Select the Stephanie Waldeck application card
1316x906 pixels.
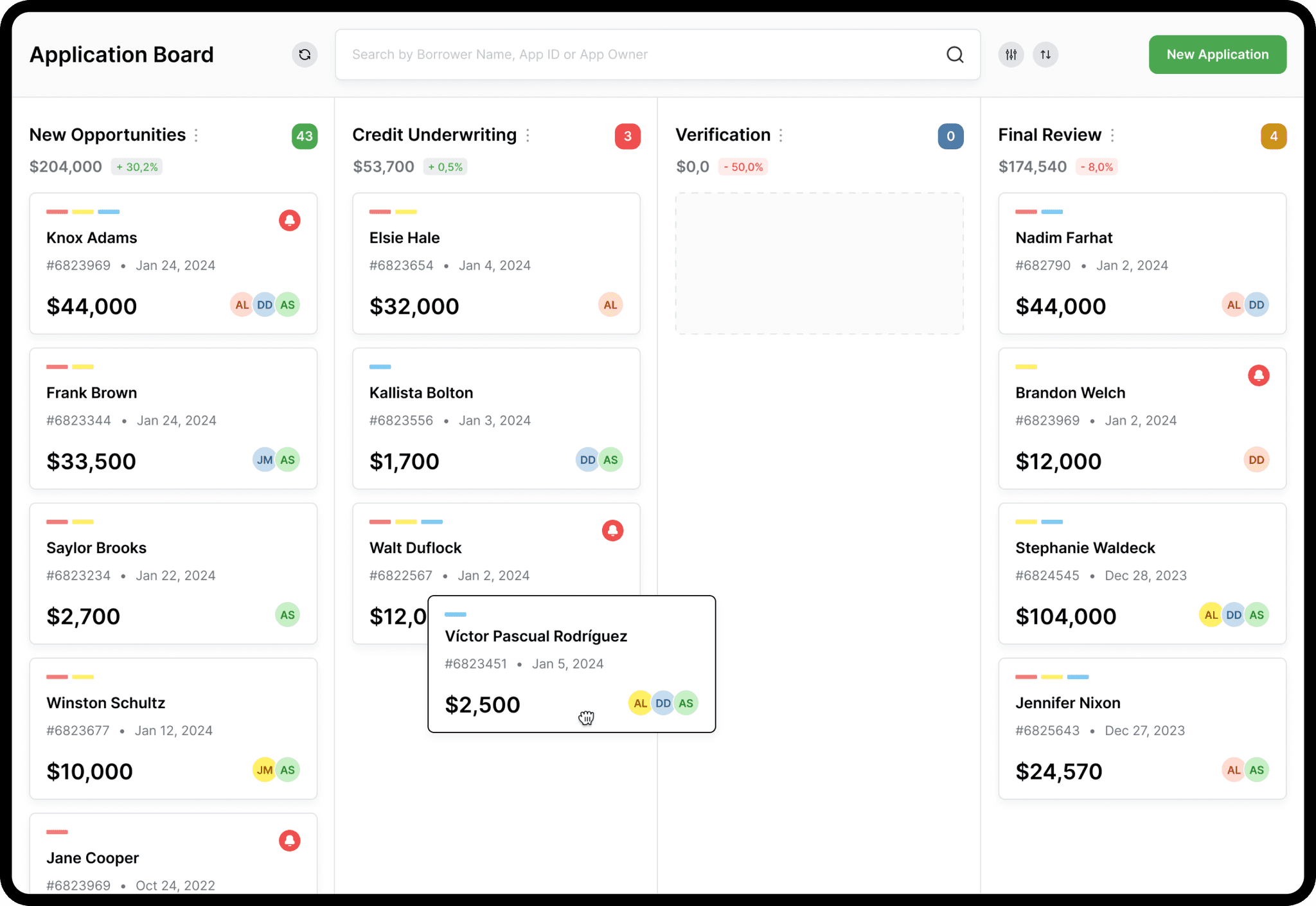pos(1142,573)
